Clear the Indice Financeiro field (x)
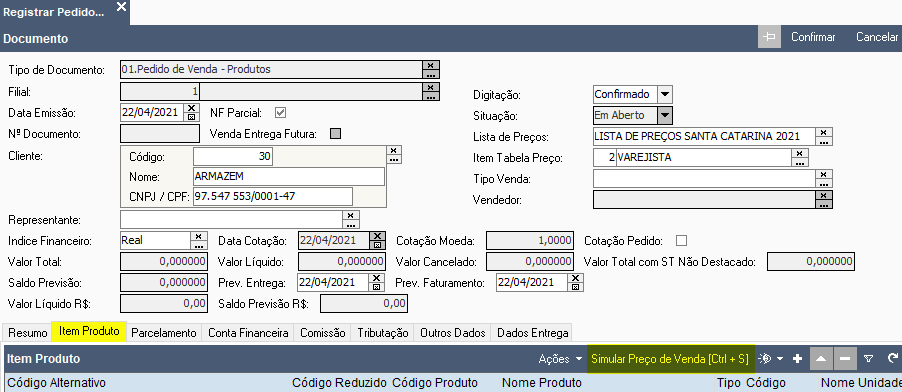Image resolution: width=902 pixels, height=392 pixels. [x=198, y=236]
